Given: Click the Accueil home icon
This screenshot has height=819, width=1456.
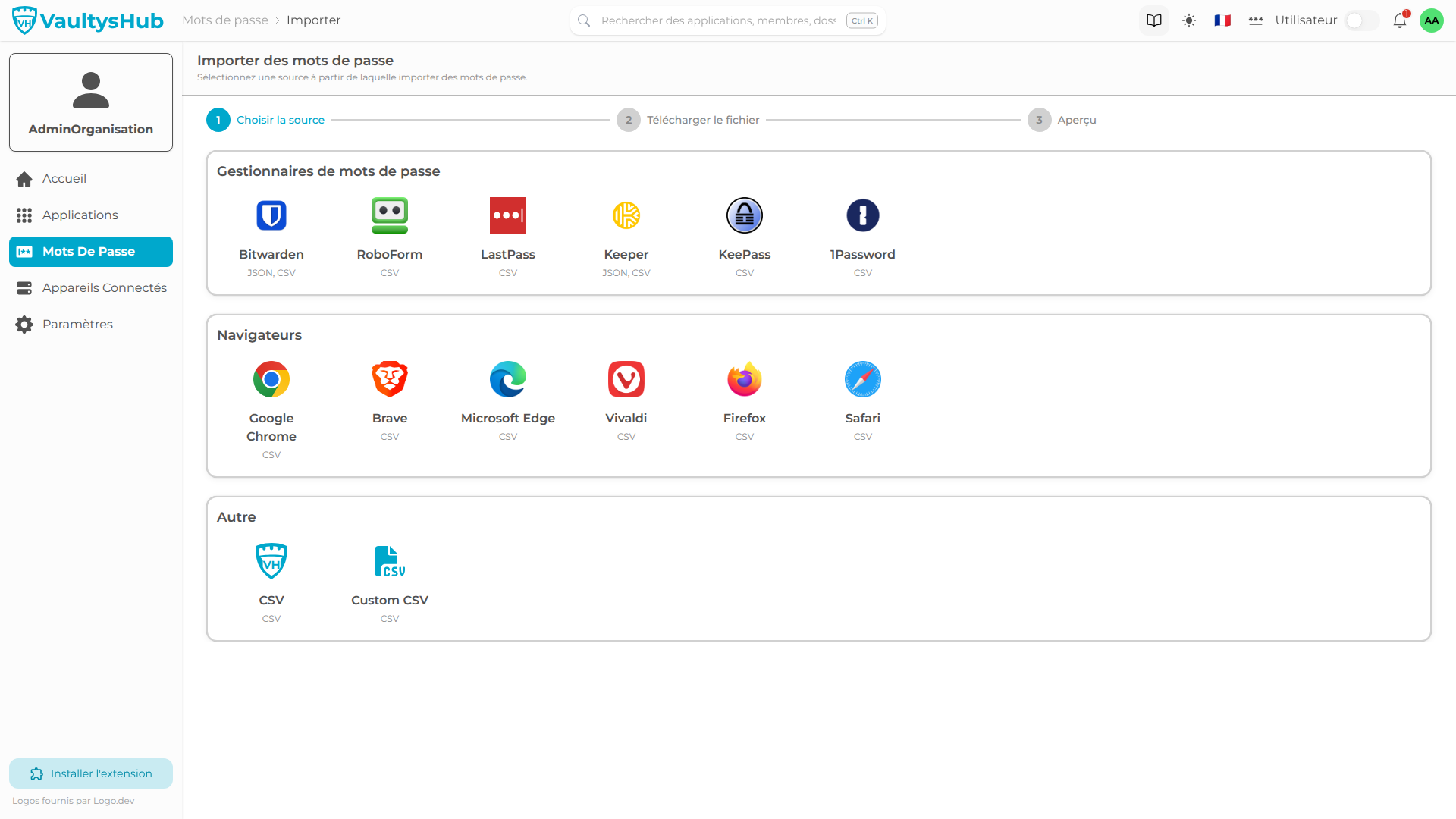Looking at the screenshot, I should tap(24, 179).
